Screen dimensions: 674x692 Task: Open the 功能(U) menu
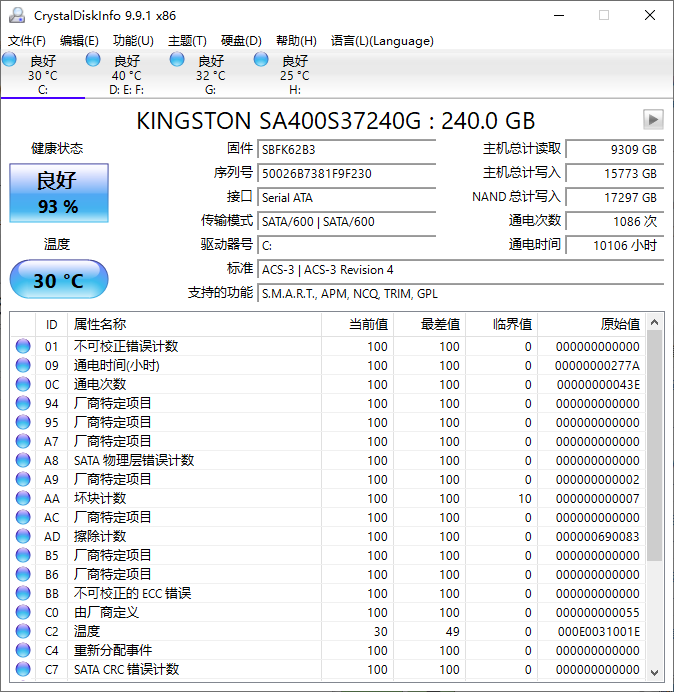point(133,41)
